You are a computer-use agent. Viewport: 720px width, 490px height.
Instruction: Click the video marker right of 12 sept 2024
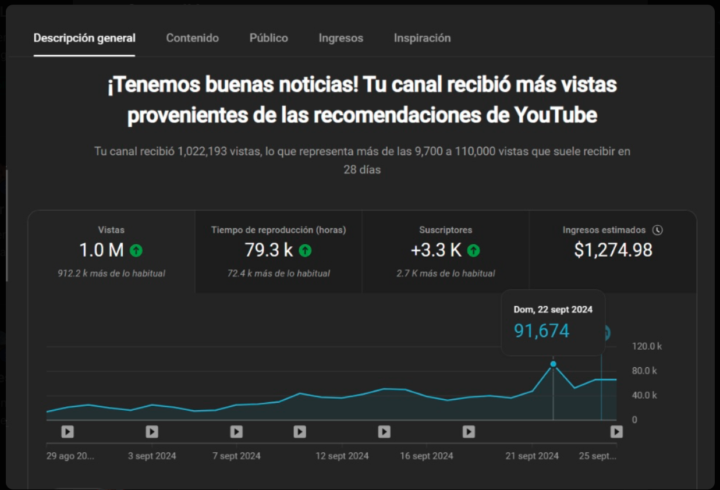point(384,432)
